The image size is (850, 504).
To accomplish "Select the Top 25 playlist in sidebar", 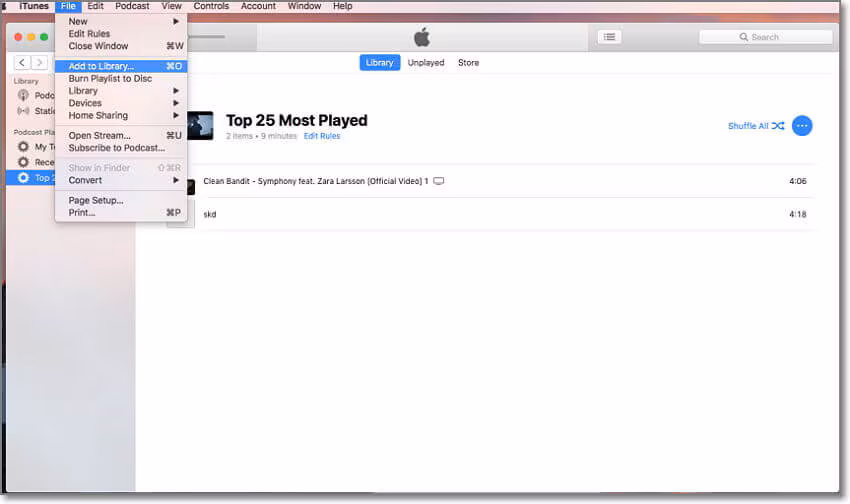I will click(31, 178).
